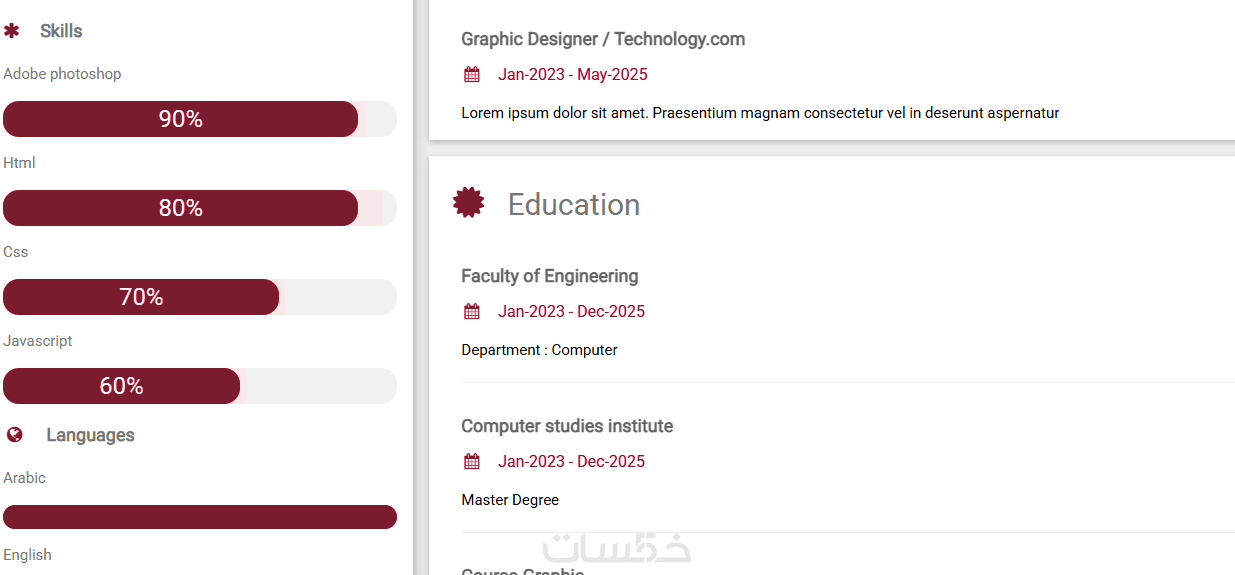Select the Computer studies institute title
1235x575 pixels.
(x=567, y=426)
